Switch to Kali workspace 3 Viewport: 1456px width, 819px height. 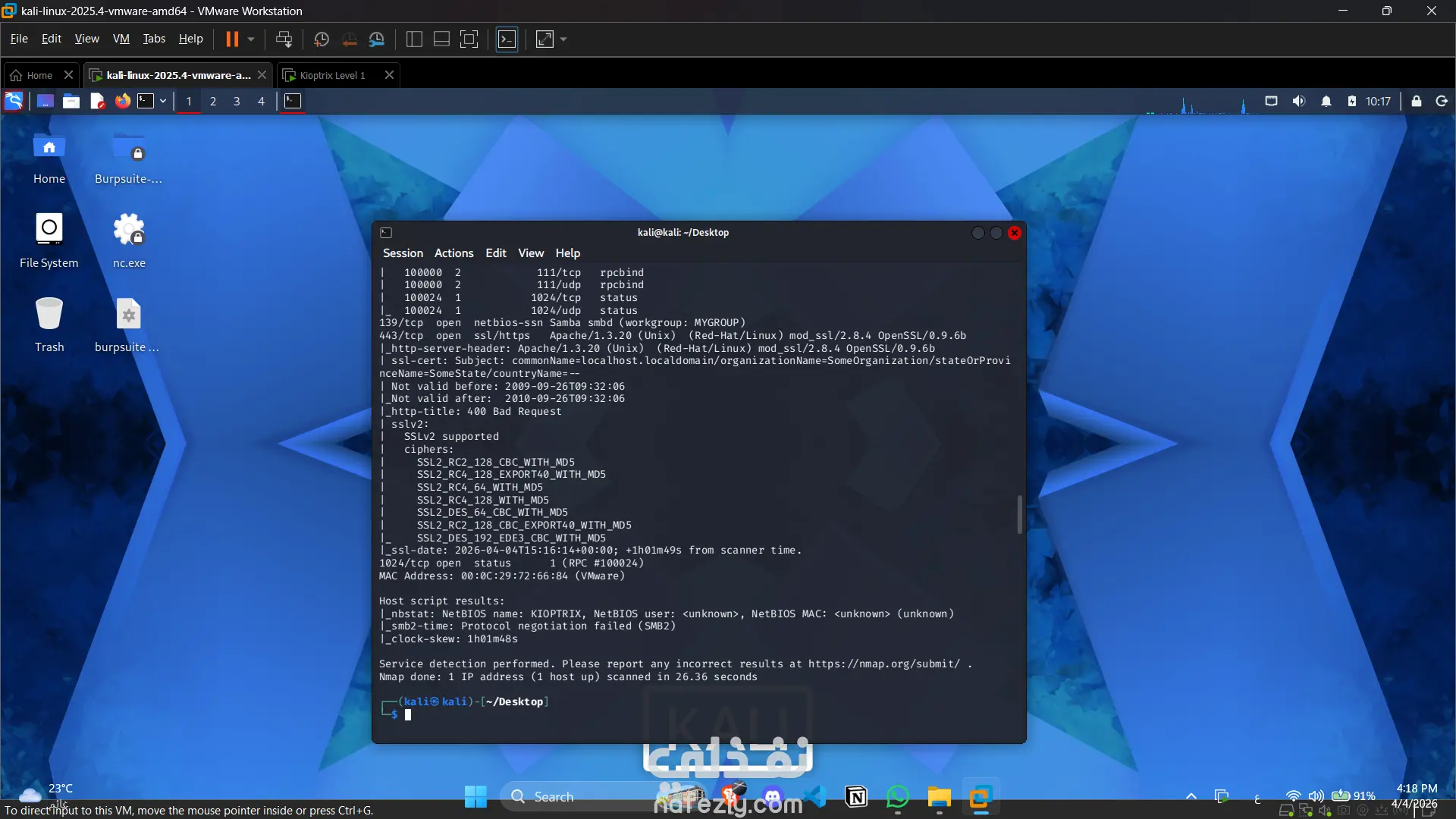[237, 101]
